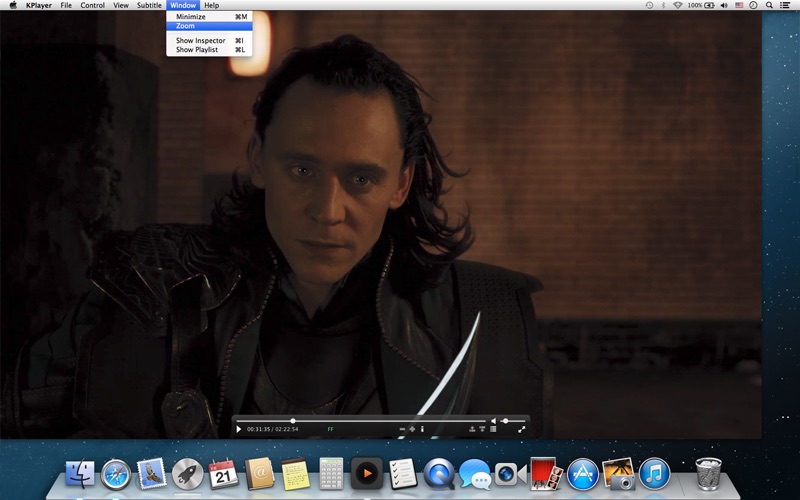Open Reminders checklist icon in dock
800x500 pixels.
(403, 474)
